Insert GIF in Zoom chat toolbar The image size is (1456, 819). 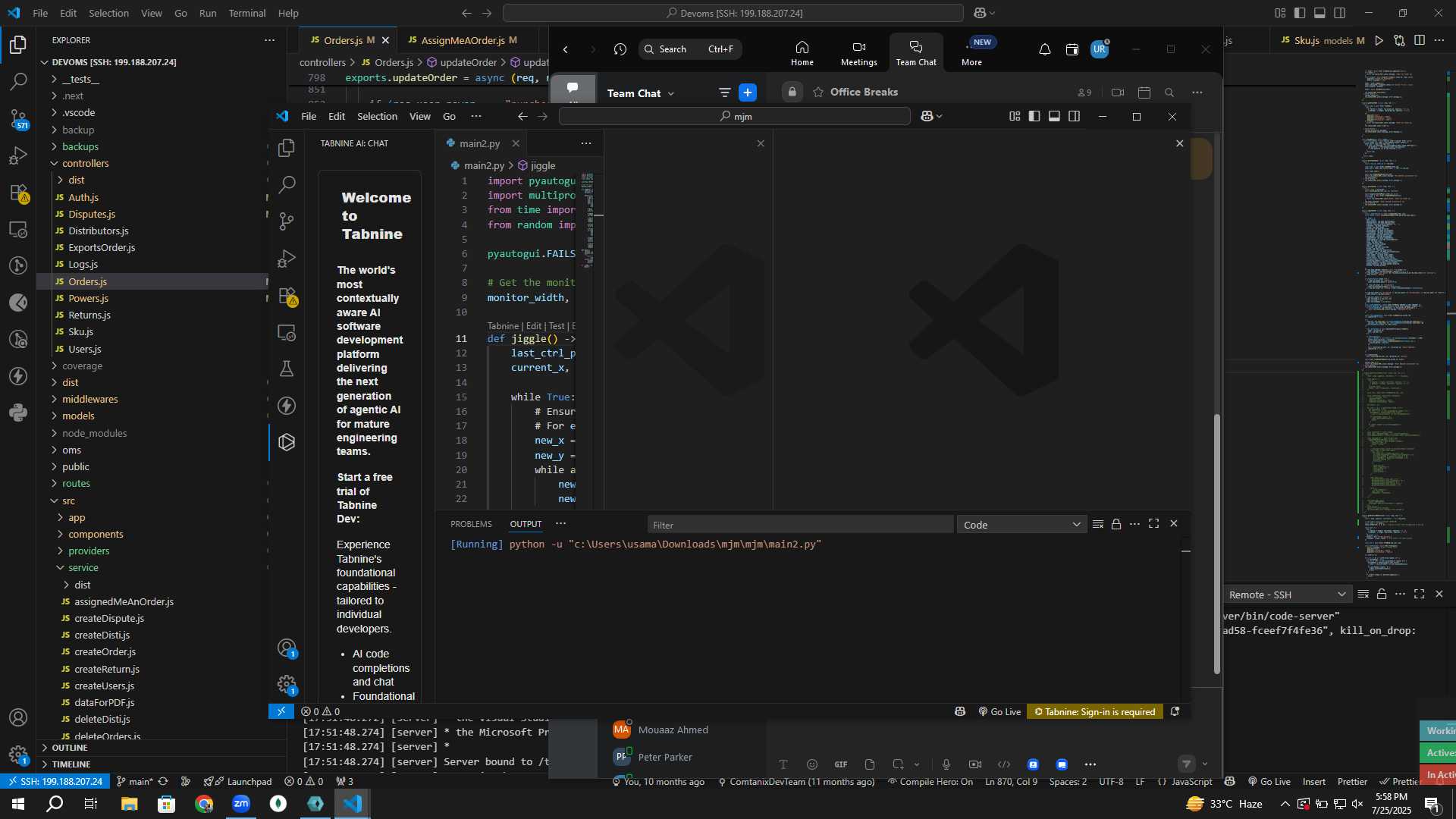click(841, 764)
